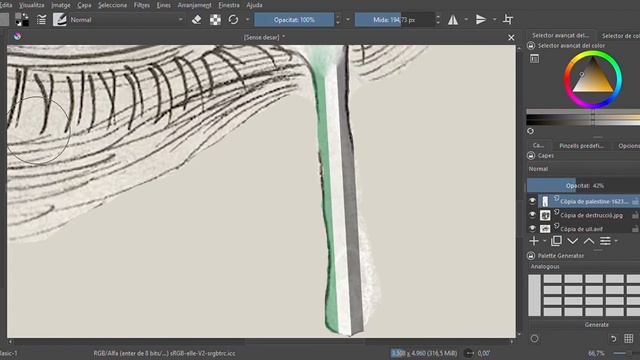Open the layer blending mode Normal dropdown
This screenshot has height=360, width=640.
pos(583,169)
